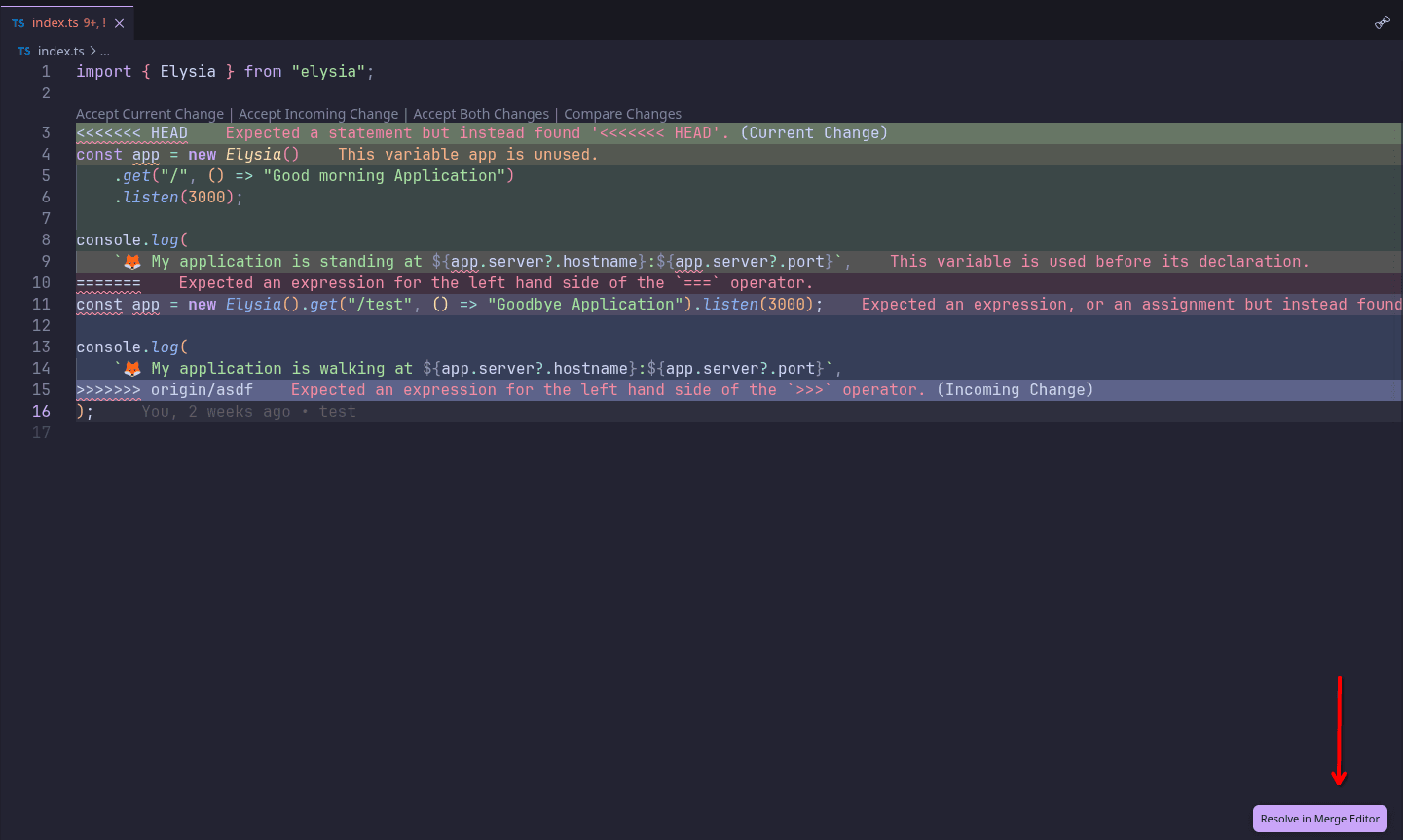Accept Both Changes in merge conflict

tap(481, 114)
